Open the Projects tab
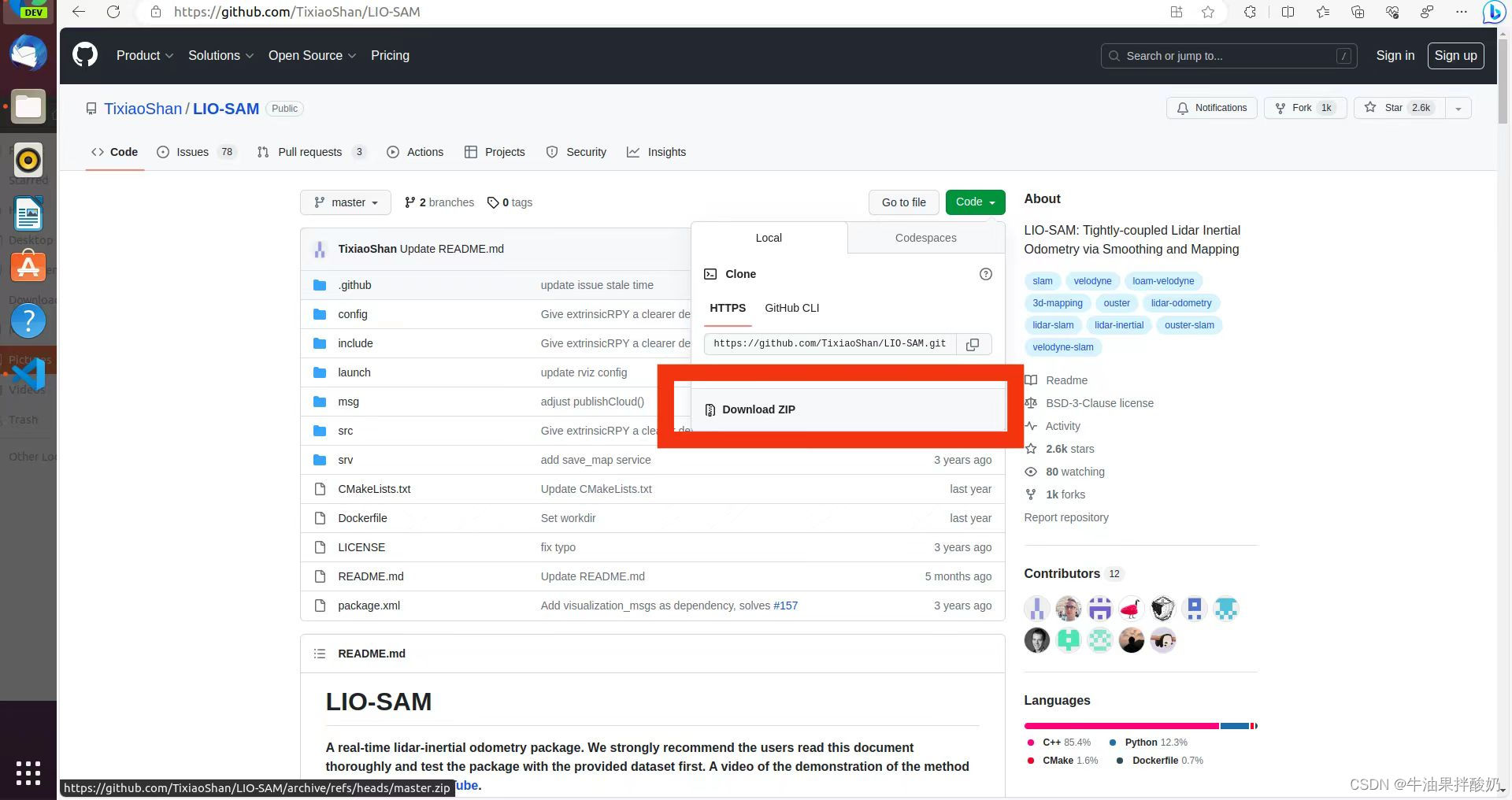Image resolution: width=1512 pixels, height=800 pixels. click(x=495, y=152)
